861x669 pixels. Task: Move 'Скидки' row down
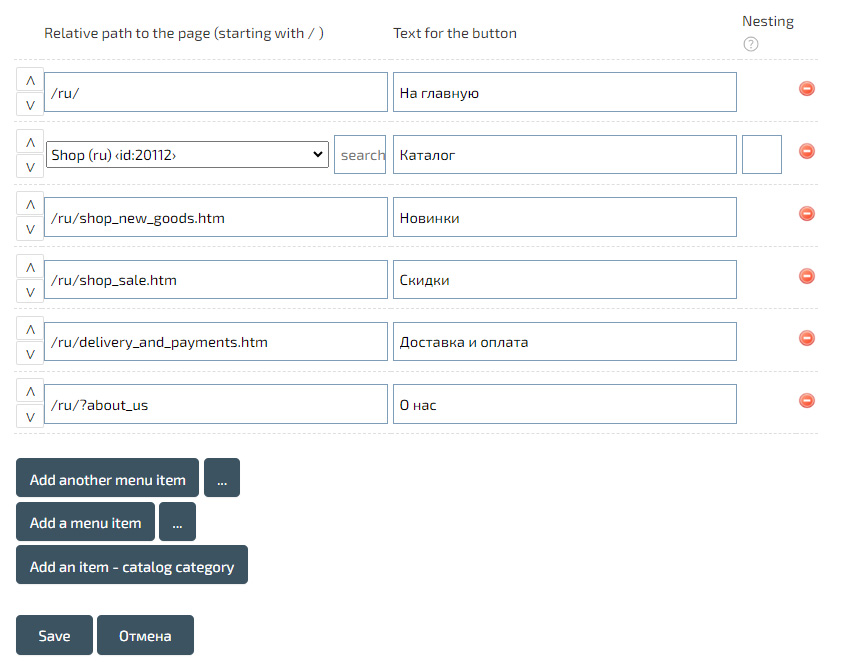coord(30,292)
